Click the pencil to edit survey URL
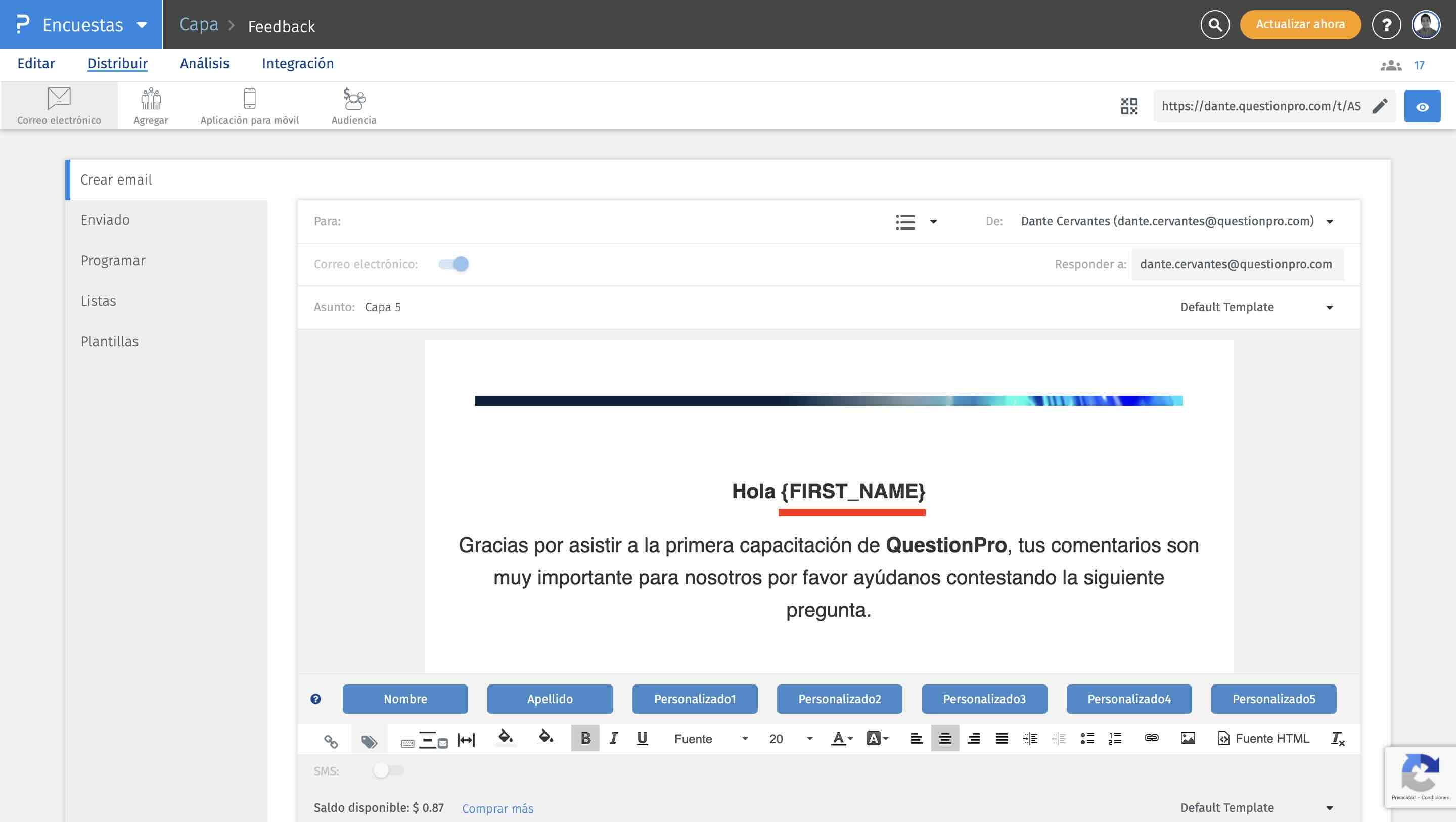1456x822 pixels. coord(1380,106)
